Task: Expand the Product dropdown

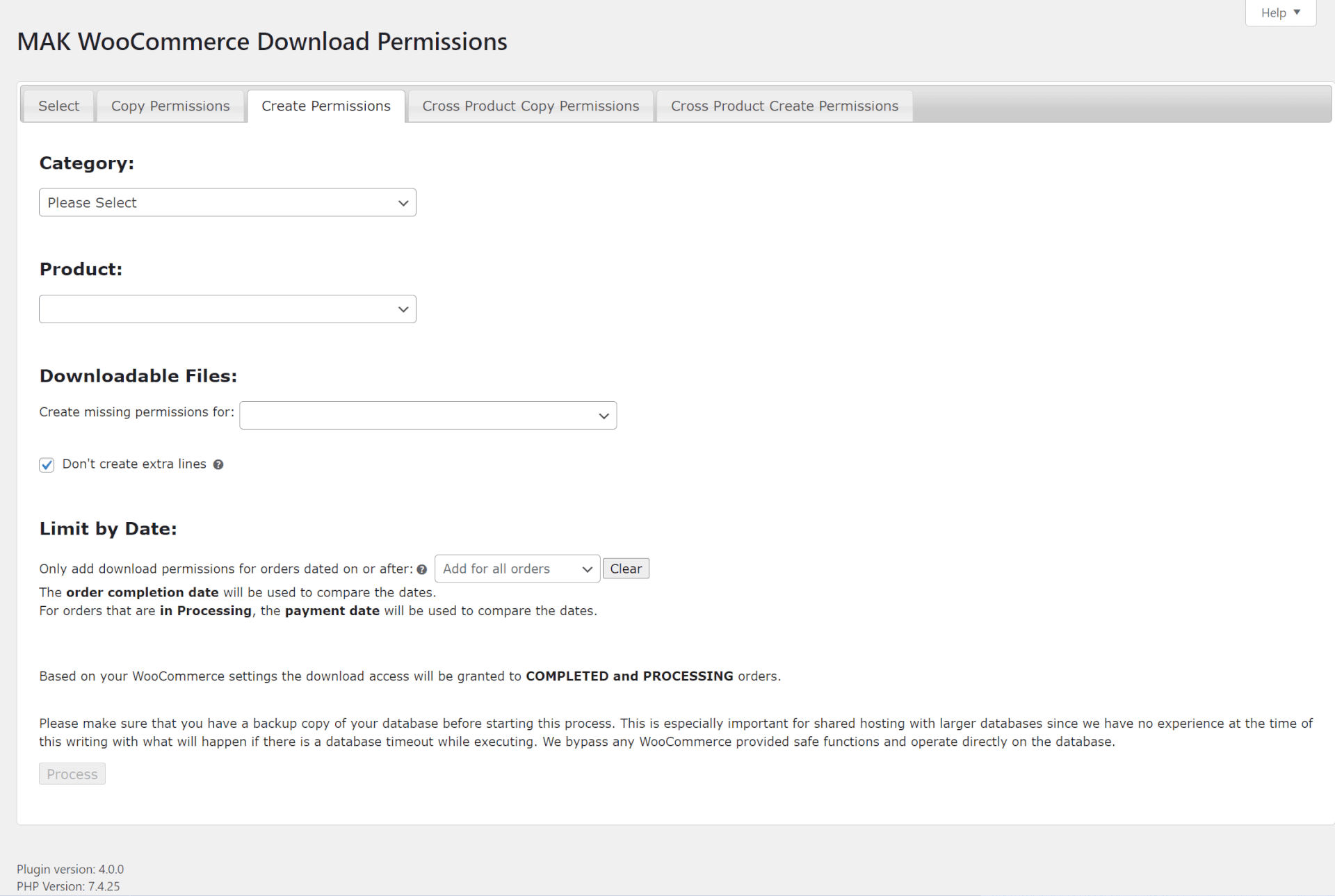Action: click(x=227, y=309)
